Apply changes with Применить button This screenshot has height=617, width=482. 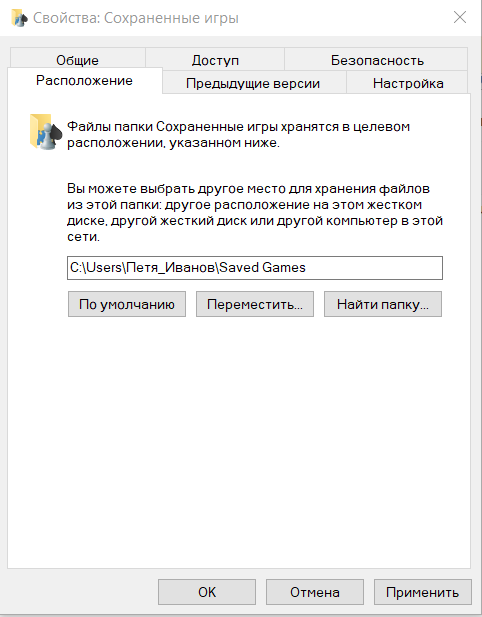point(423,592)
